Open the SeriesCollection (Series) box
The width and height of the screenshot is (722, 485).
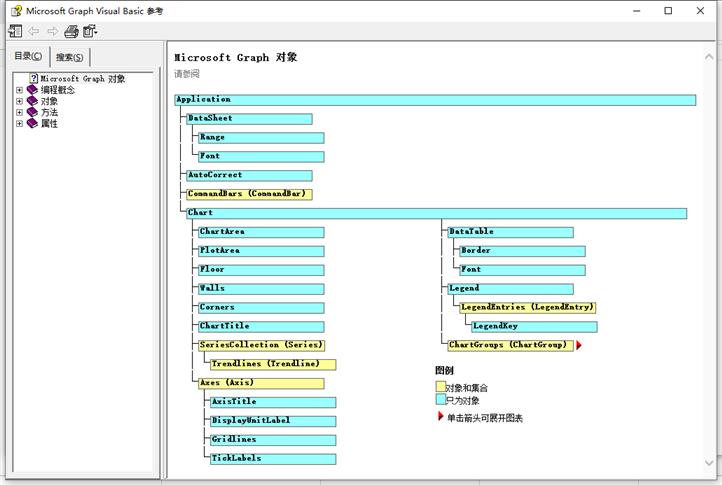(x=261, y=345)
